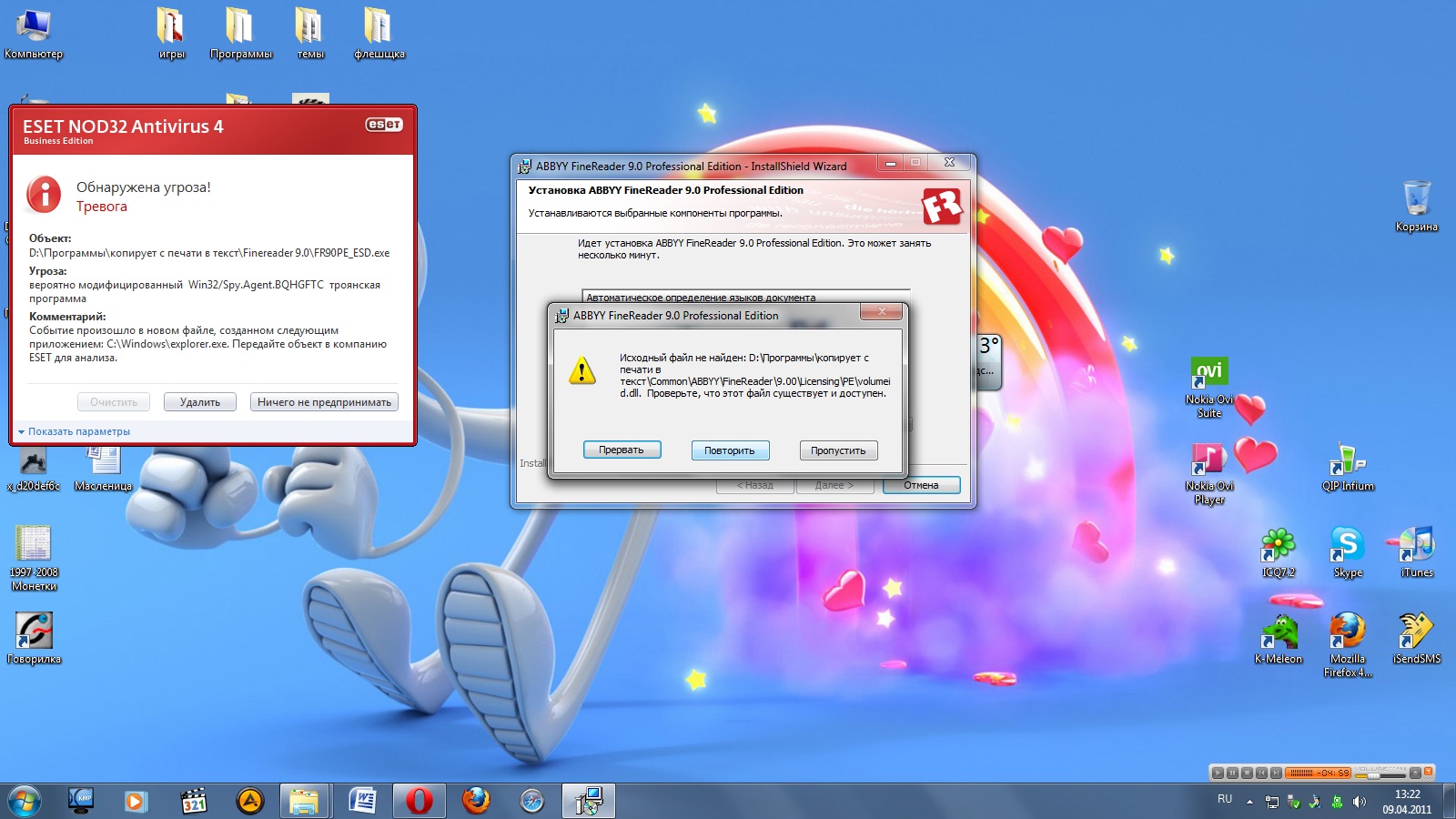Screen dimensions: 1456x819
Task: Select the Nokia Ovi Player shortcut
Action: [x=1209, y=474]
